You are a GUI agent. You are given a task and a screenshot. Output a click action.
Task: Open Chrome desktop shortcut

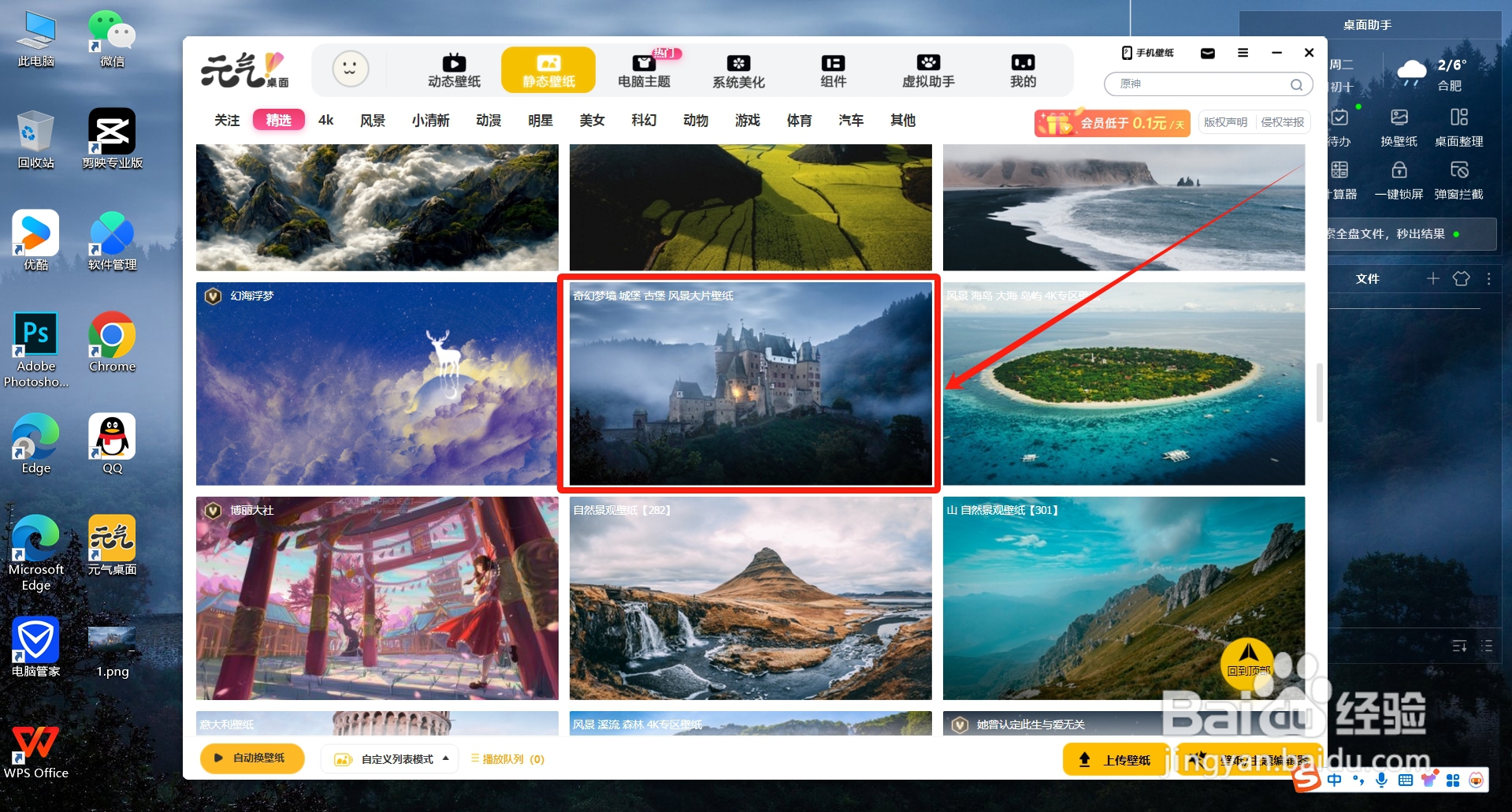(112, 342)
